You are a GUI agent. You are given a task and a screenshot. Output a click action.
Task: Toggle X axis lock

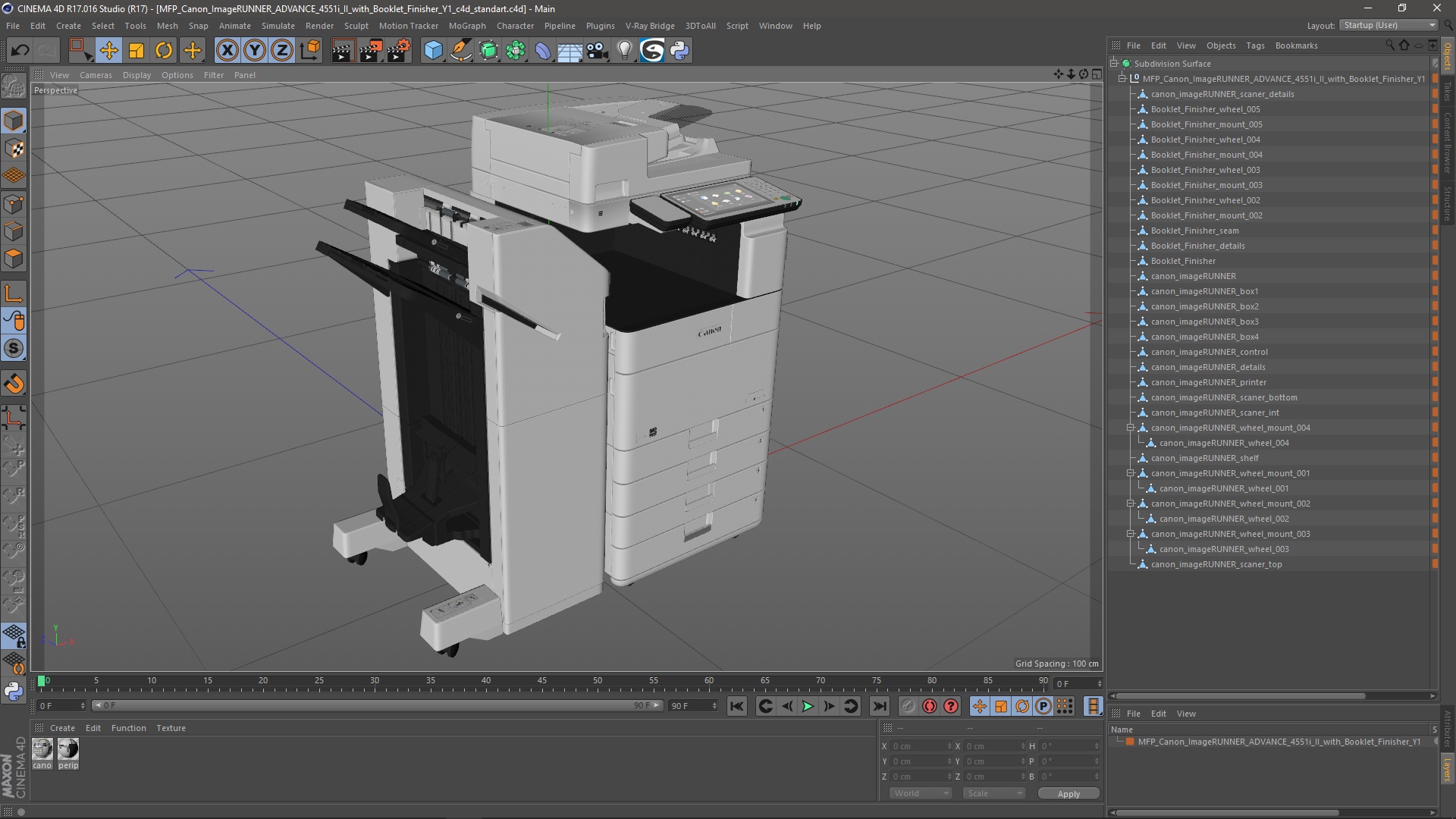(227, 50)
